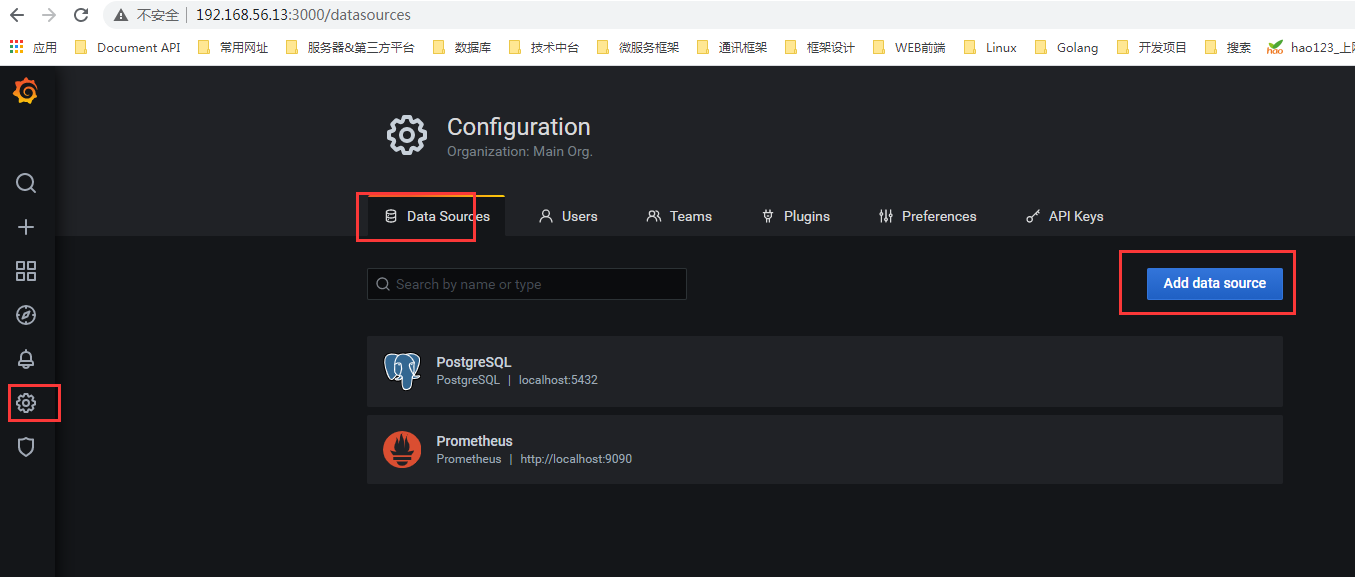Click the browser forward arrow
Screen dimensions: 1355x577
(x=49, y=15)
